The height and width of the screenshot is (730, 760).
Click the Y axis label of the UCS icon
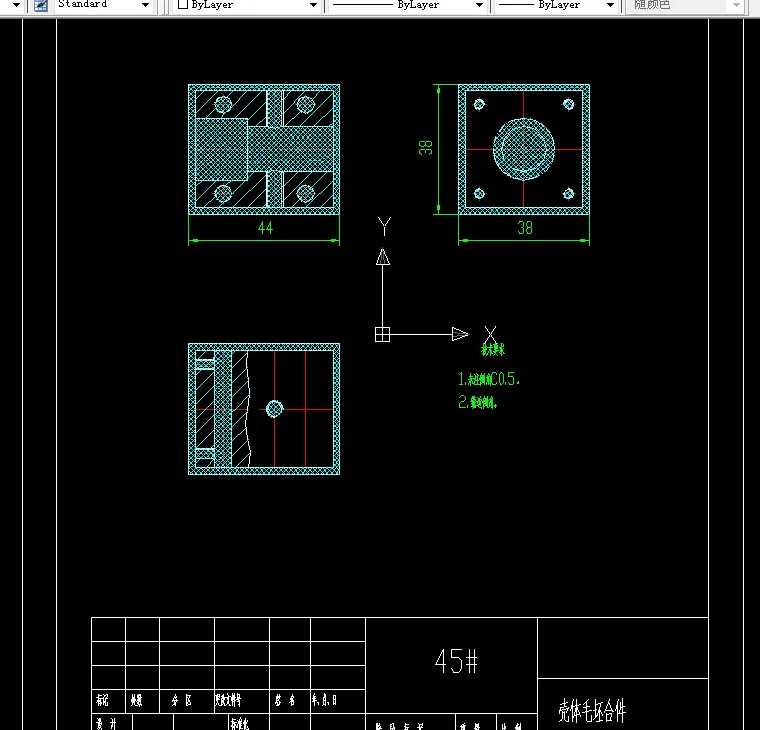click(x=384, y=226)
